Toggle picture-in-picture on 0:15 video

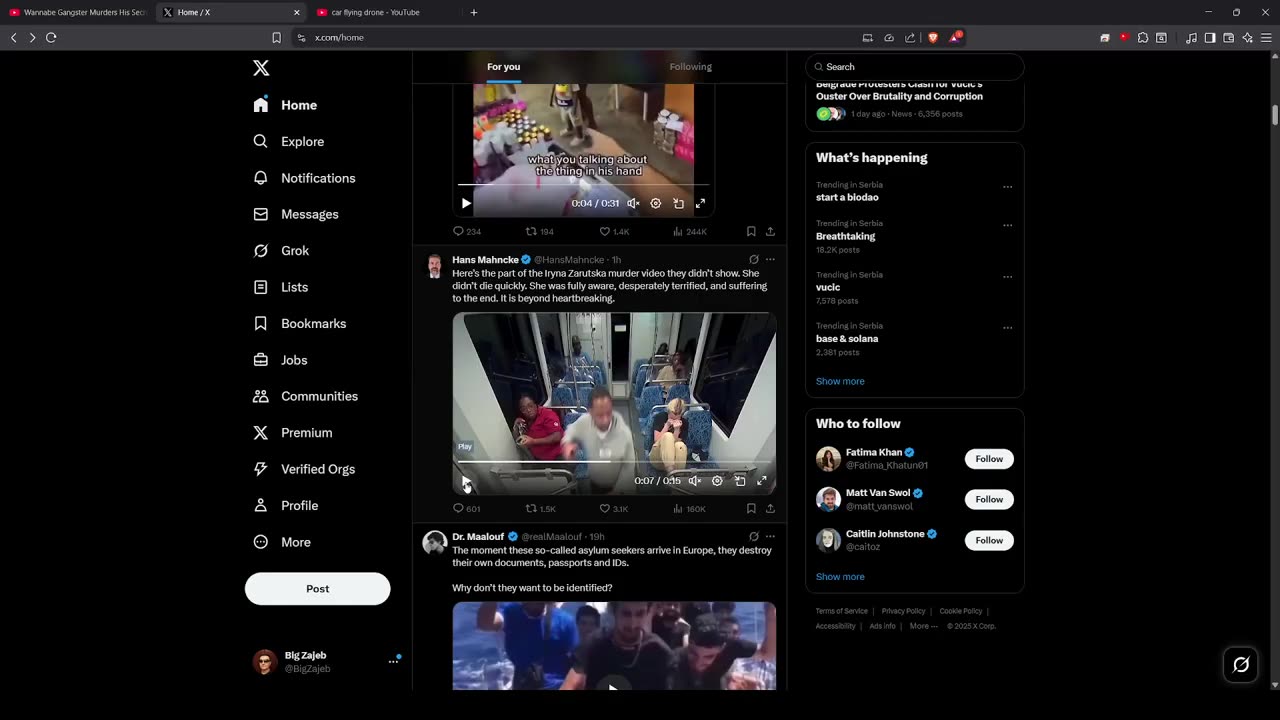point(740,481)
